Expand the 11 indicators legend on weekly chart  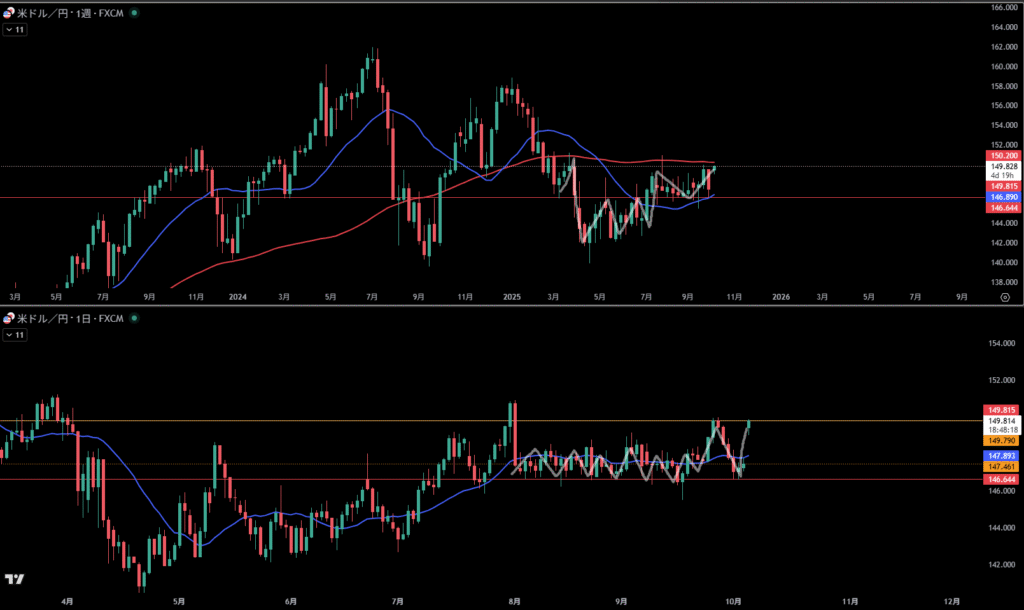(15, 30)
